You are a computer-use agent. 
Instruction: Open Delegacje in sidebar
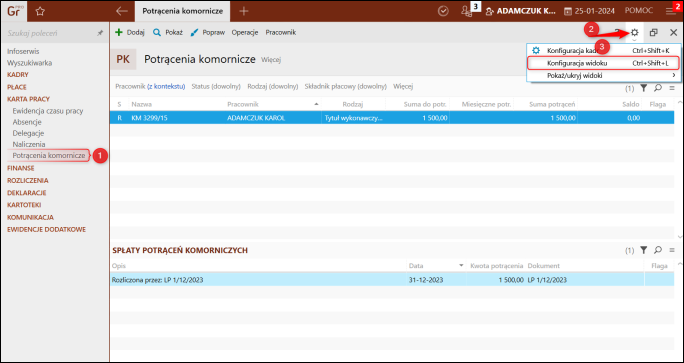(x=28, y=133)
